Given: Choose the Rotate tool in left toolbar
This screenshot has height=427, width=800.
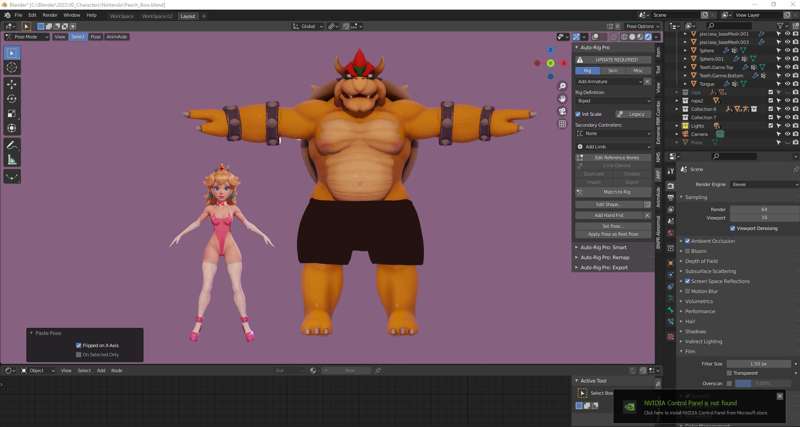Looking at the screenshot, I should (x=12, y=99).
